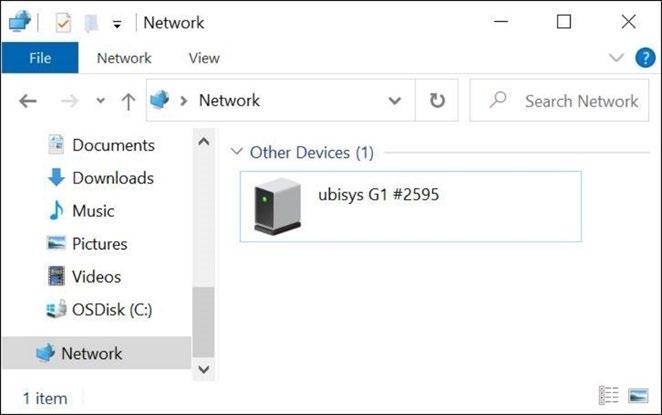Open the address bar history dropdown
The width and height of the screenshot is (662, 415).
394,100
